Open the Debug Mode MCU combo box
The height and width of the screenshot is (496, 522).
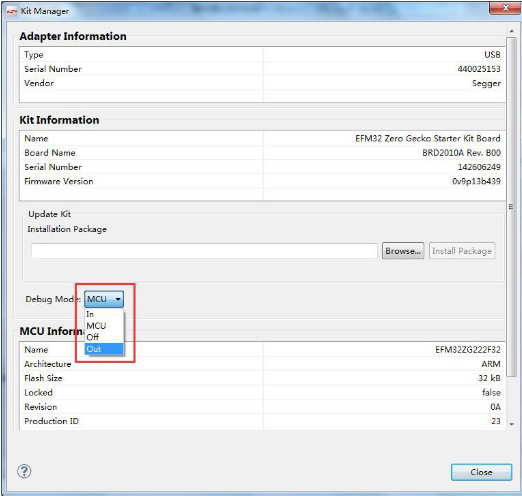[104, 299]
